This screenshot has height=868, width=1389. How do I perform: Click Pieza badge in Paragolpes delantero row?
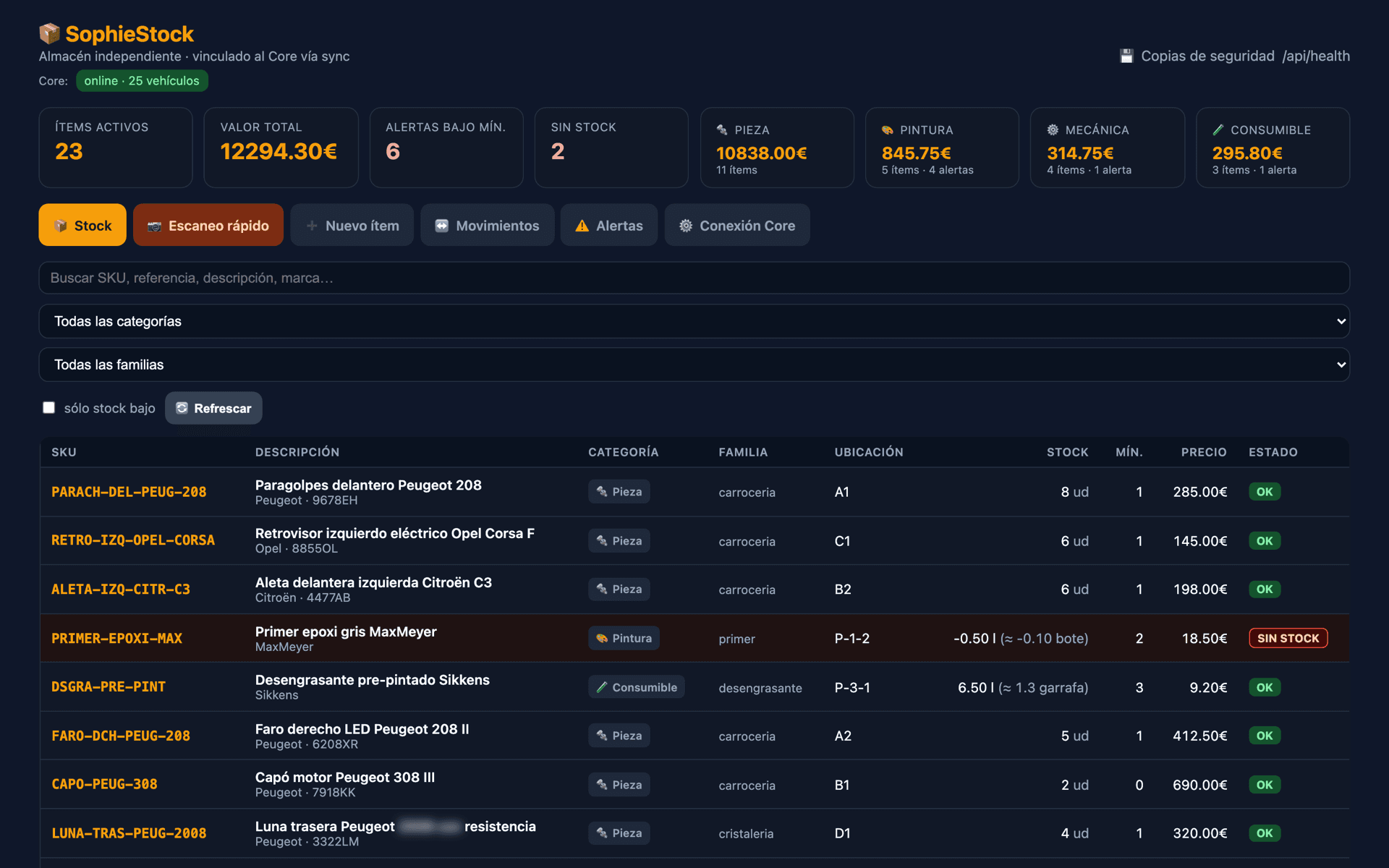(x=619, y=492)
